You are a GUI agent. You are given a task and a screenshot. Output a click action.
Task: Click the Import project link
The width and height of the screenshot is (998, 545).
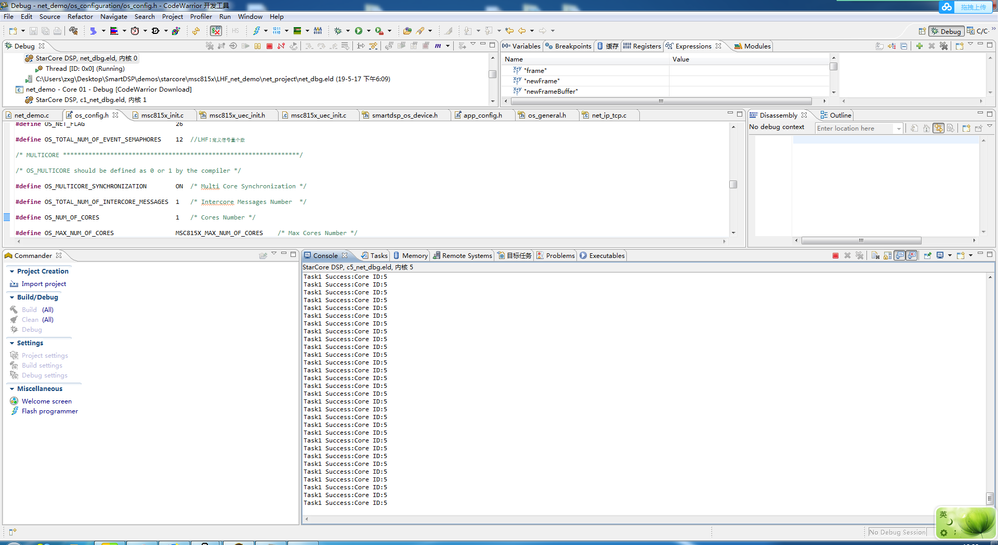[x=43, y=284]
